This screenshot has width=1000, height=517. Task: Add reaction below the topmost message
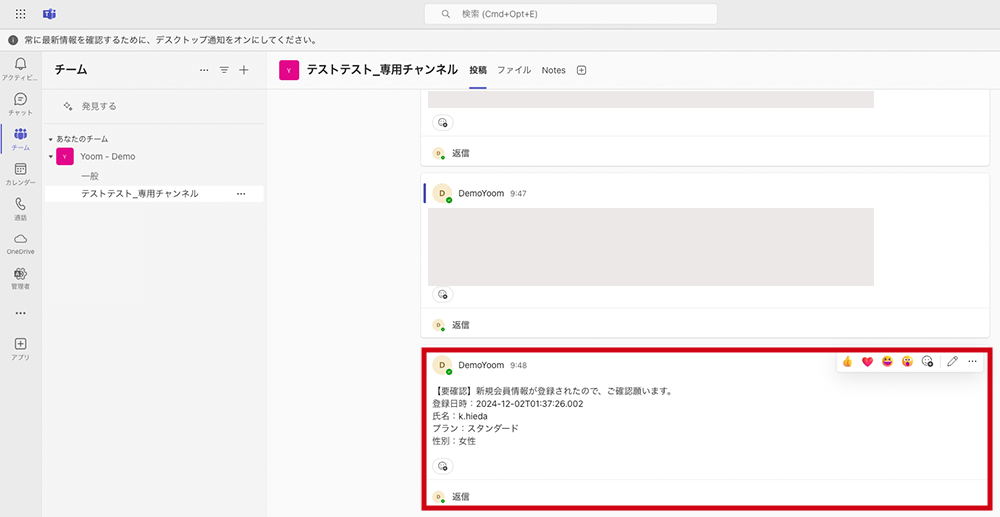443,122
